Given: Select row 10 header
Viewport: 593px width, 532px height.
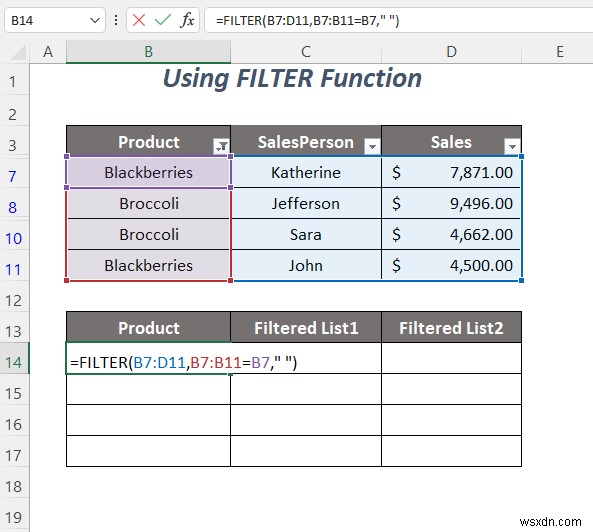Looking at the screenshot, I should (14, 236).
